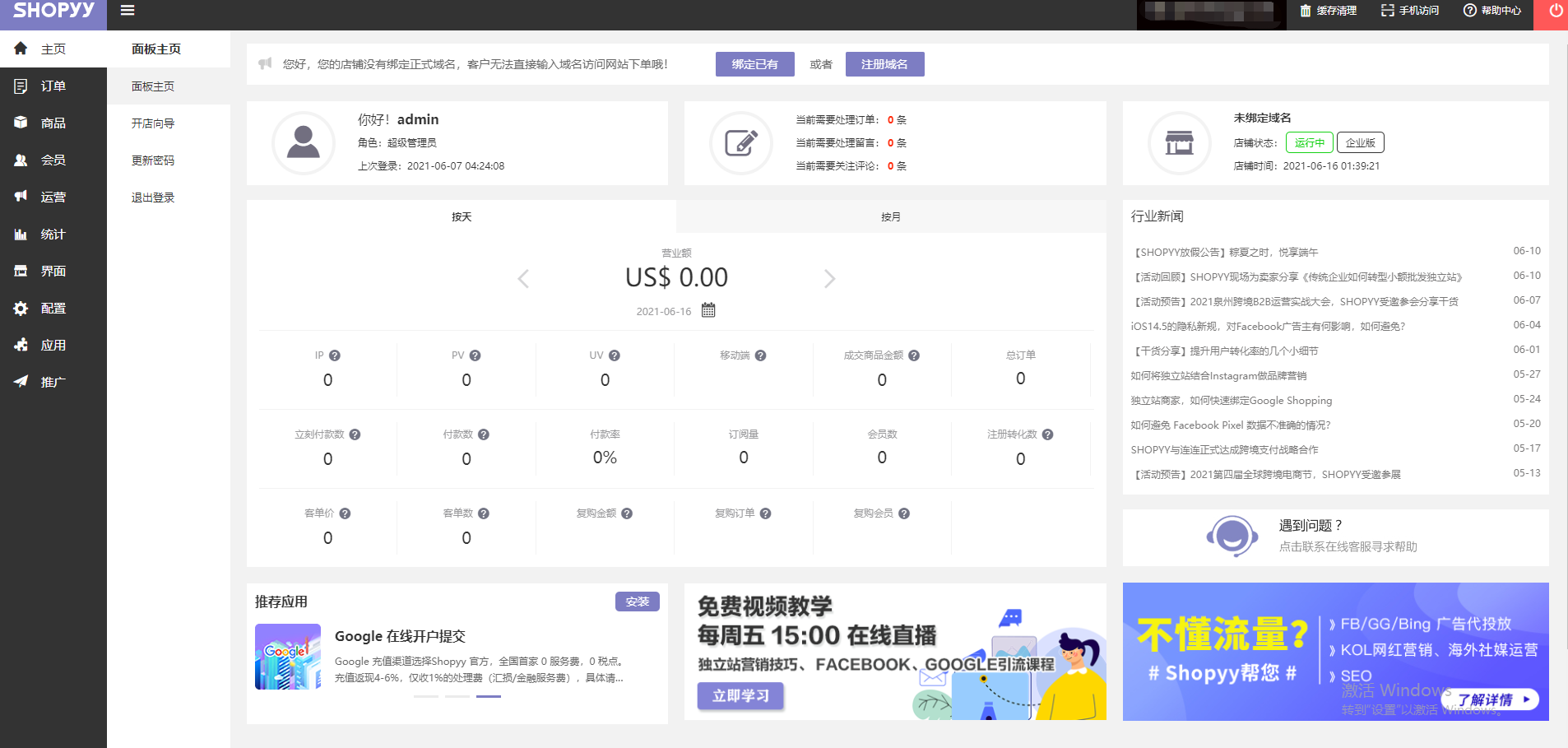Select the third carousel indicator dash
The height and width of the screenshot is (748, 1568).
tap(489, 696)
